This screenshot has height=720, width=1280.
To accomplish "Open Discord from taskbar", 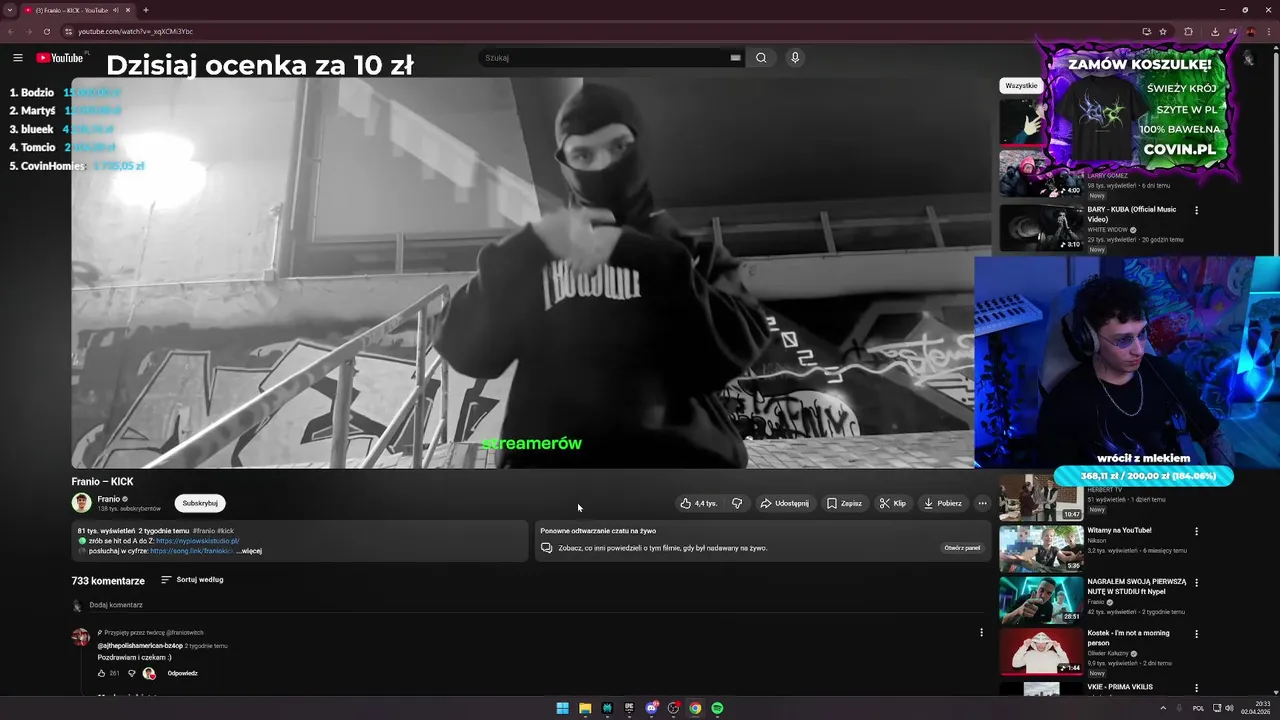I will (651, 708).
